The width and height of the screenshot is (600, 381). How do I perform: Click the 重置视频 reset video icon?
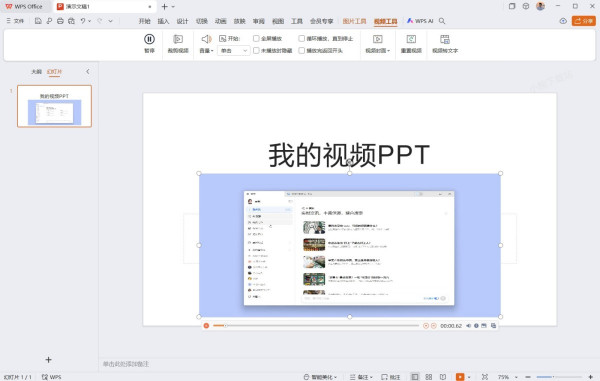(x=411, y=39)
